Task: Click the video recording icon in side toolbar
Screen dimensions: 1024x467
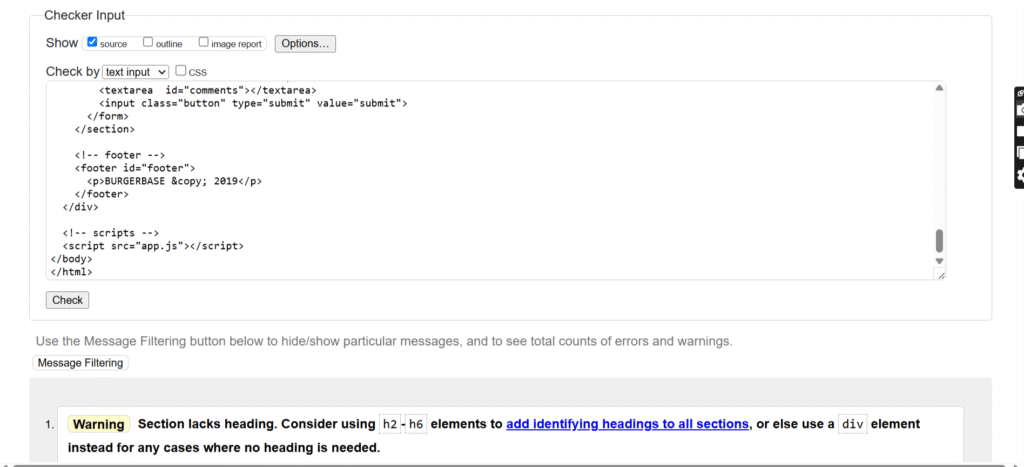Action: (1020, 131)
